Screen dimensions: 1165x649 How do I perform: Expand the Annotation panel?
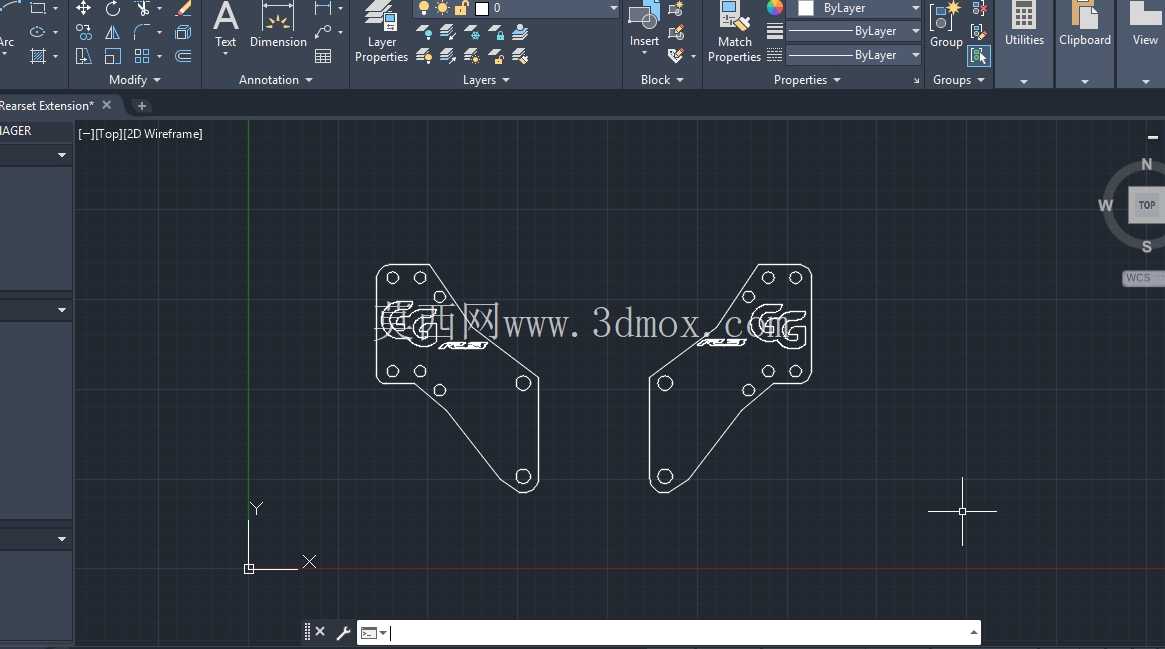point(276,79)
